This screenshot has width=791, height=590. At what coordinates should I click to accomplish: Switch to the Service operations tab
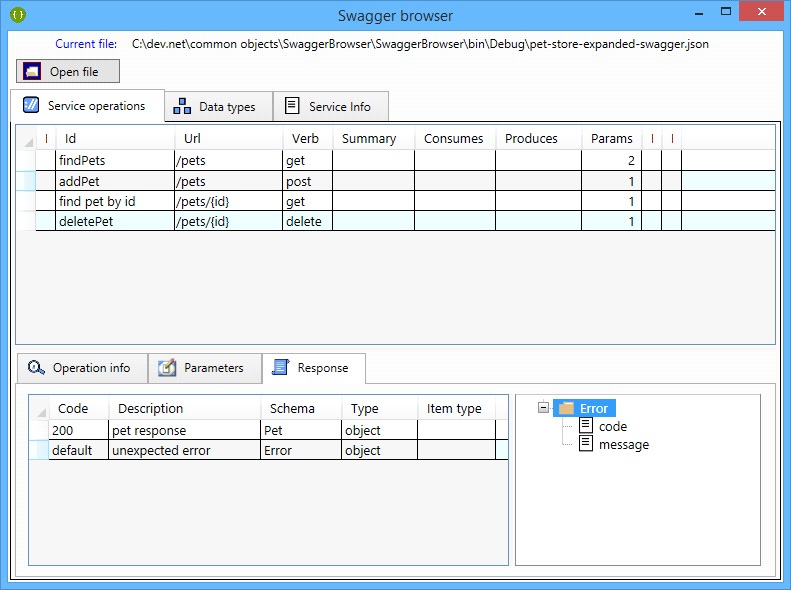point(87,105)
